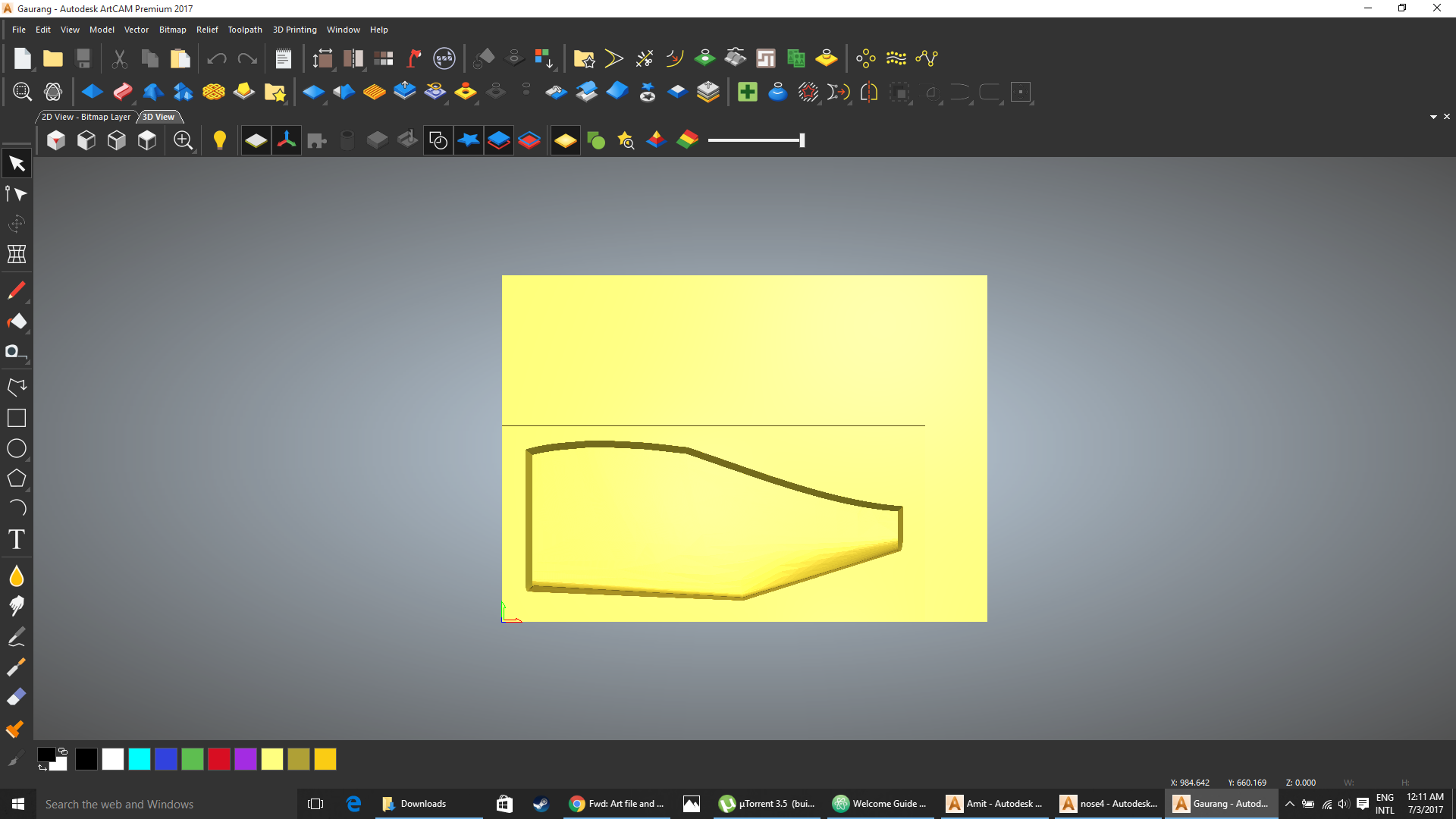Open the Model menu
1456x819 pixels.
(102, 30)
